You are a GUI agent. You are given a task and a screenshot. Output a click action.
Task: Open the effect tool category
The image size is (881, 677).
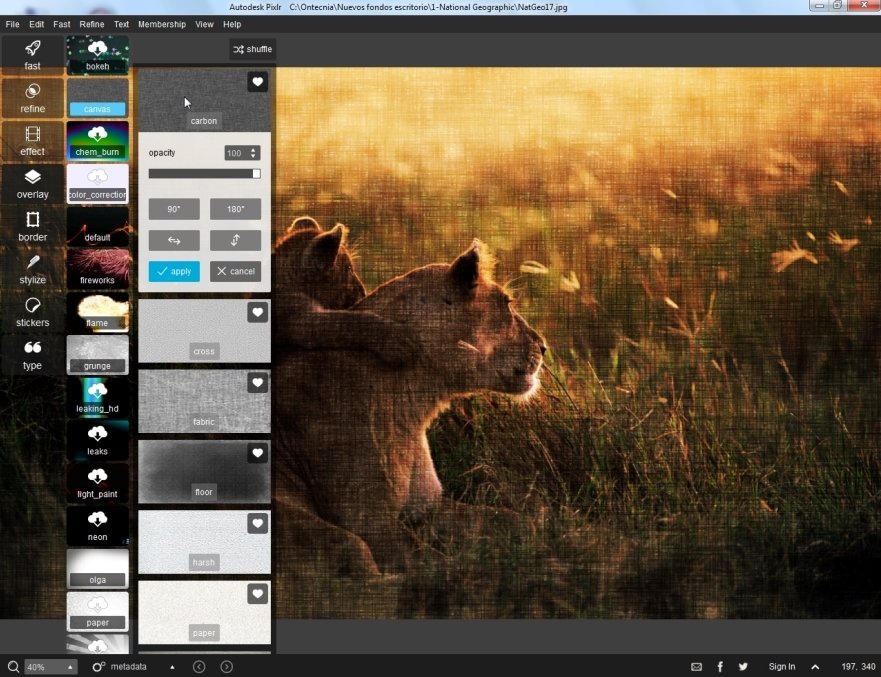click(32, 141)
